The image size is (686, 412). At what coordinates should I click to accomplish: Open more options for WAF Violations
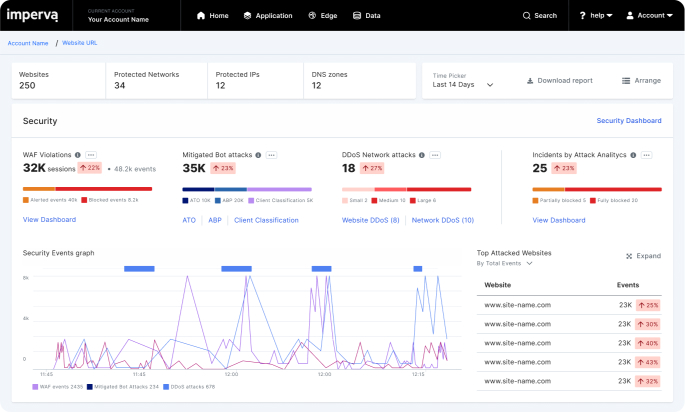(x=91, y=155)
